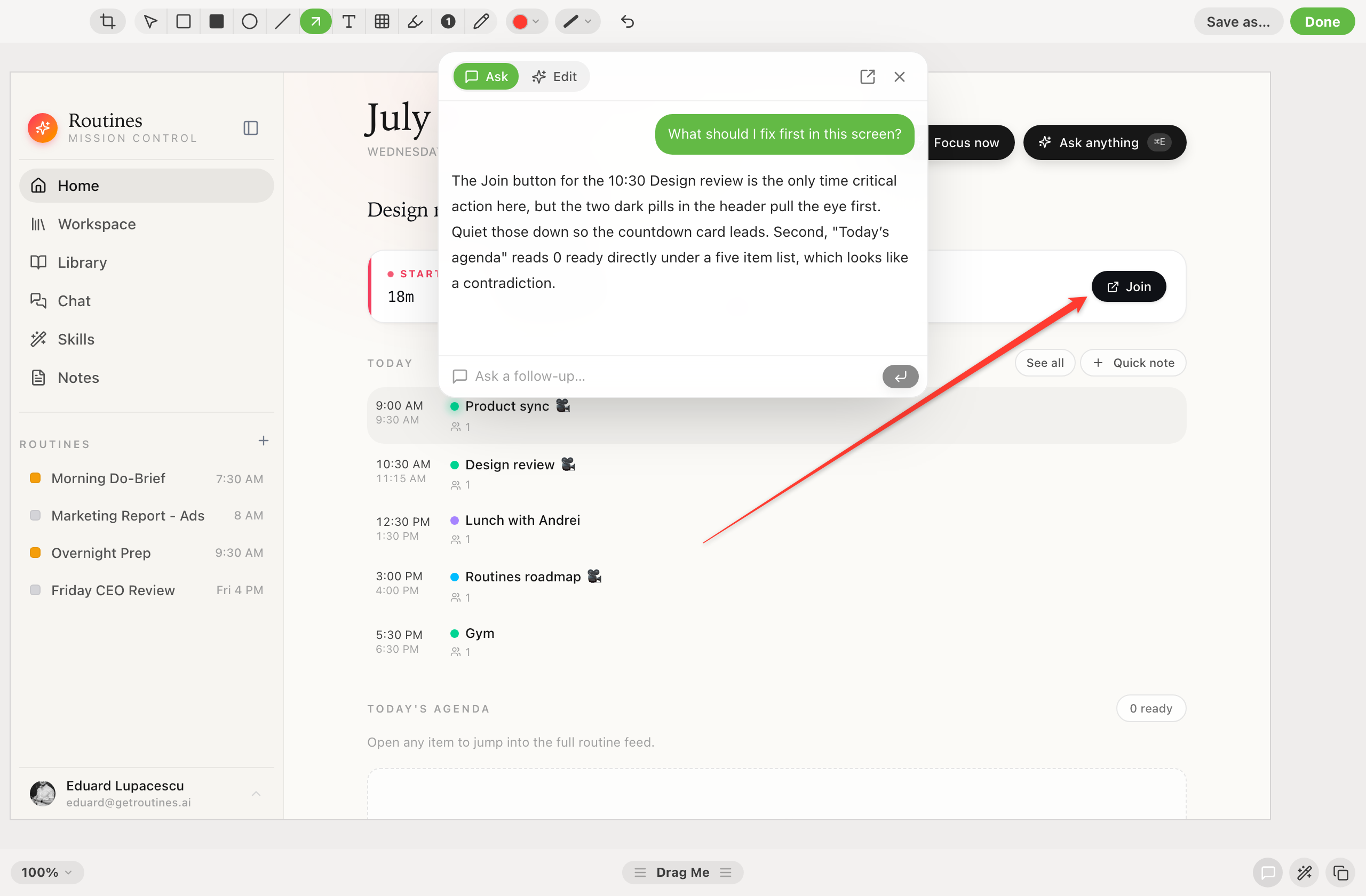The height and width of the screenshot is (896, 1366).
Task: Click the What should I fix first message bubble
Action: 784,134
